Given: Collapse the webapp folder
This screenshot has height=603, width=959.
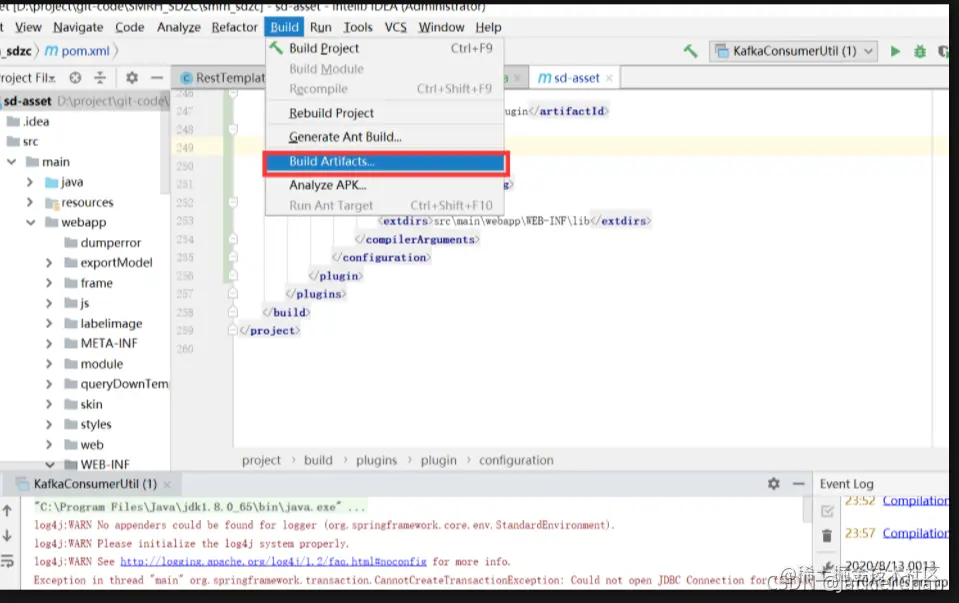Looking at the screenshot, I should pos(31,223).
